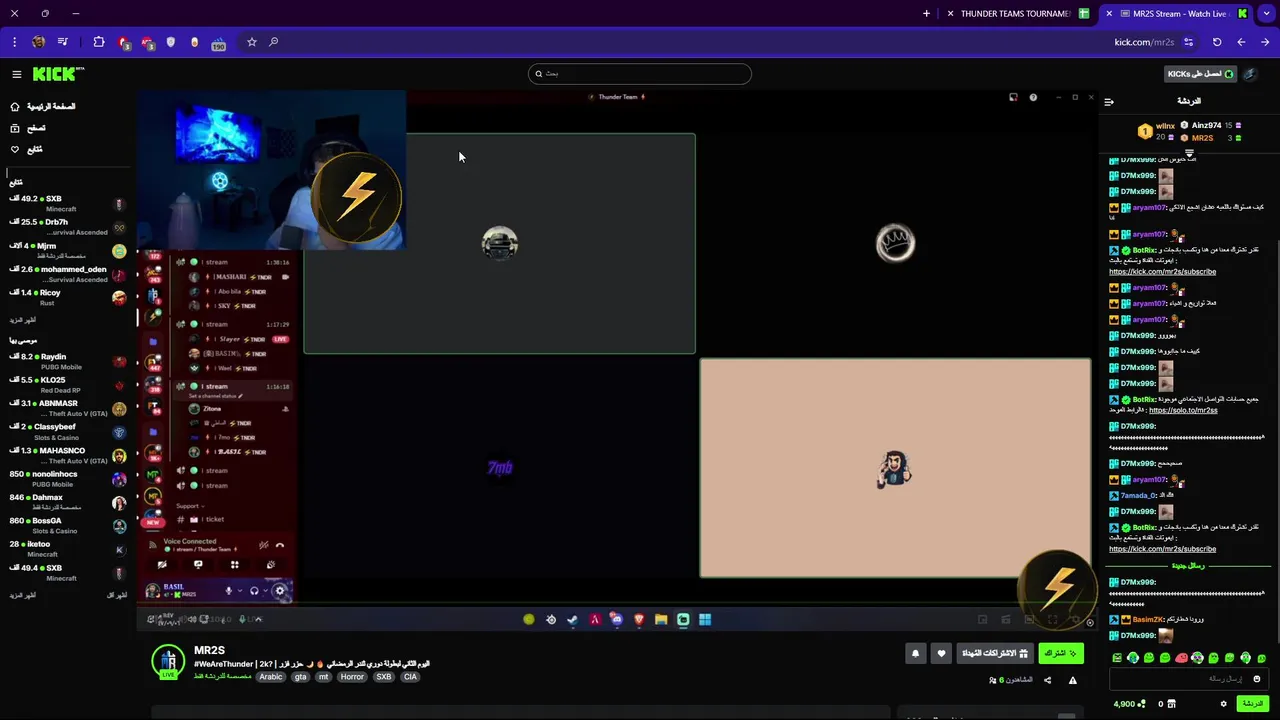The width and height of the screenshot is (1280, 720).
Task: Open the browse sidebar item
Action: tap(28, 128)
